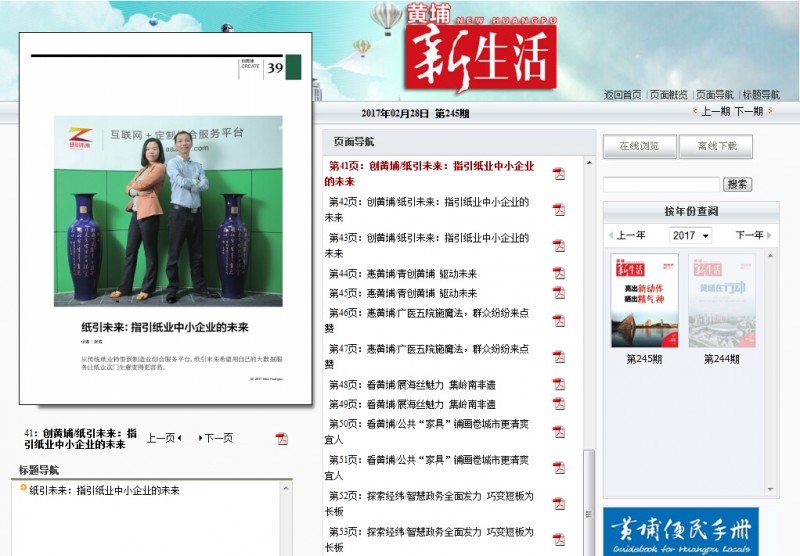Open the 返回首页 menu link
Screen dimensions: 800x556
click(x=622, y=95)
